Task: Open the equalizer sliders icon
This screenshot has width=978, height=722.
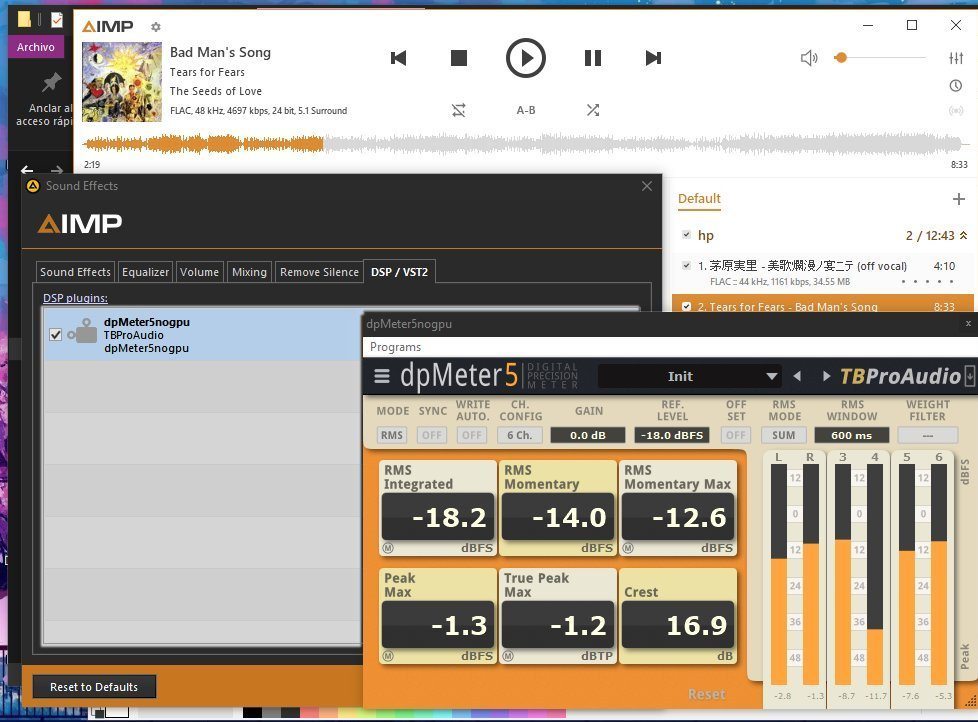Action: tap(956, 58)
